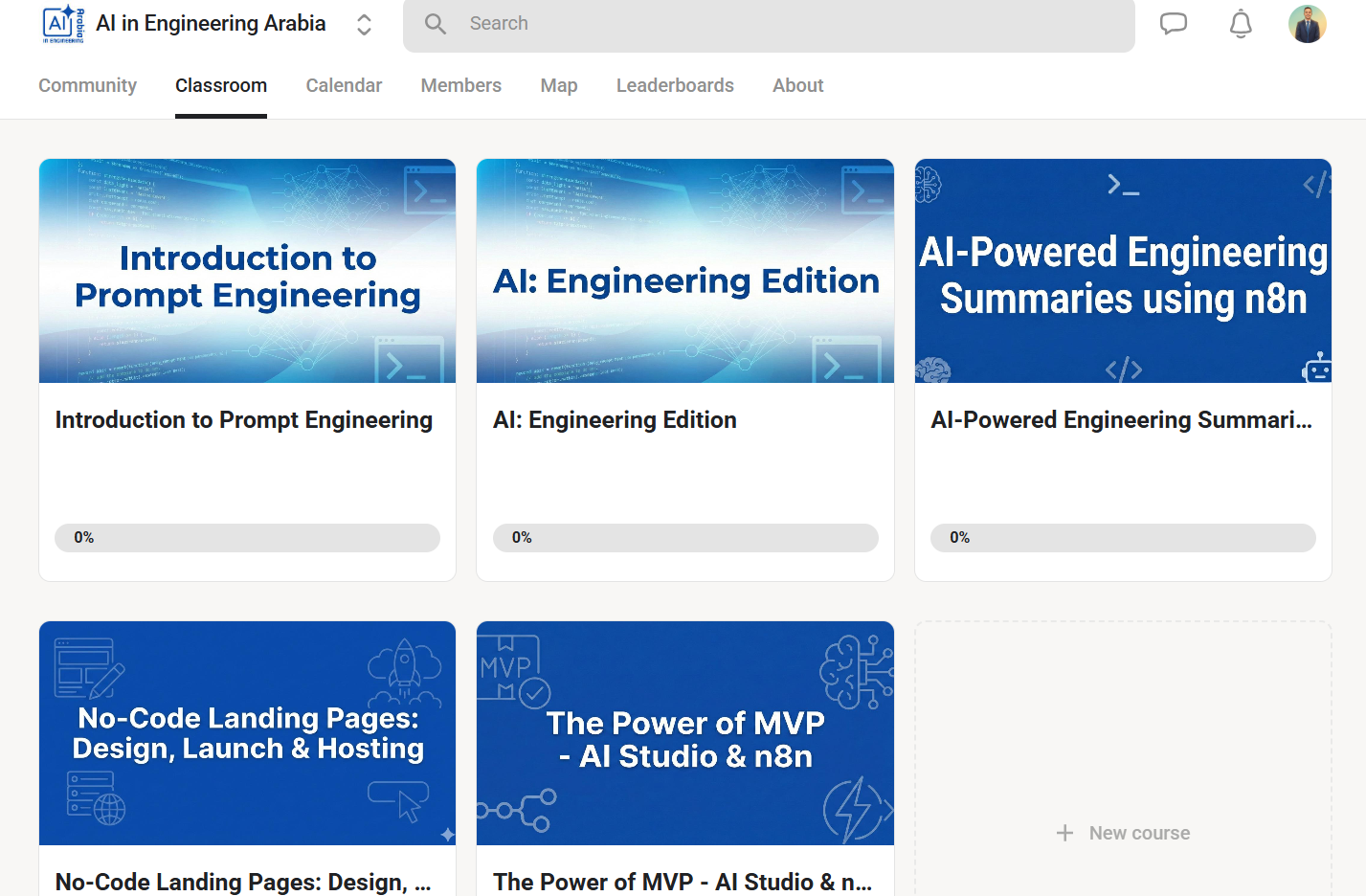
Task: Open the Calendar tab
Action: pos(344,85)
